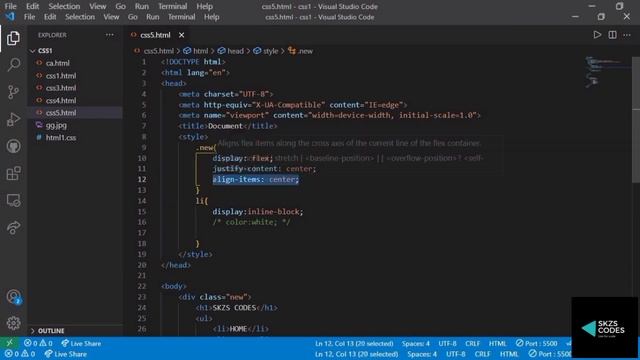Open Help menu in the VS Code logo row

211,17
